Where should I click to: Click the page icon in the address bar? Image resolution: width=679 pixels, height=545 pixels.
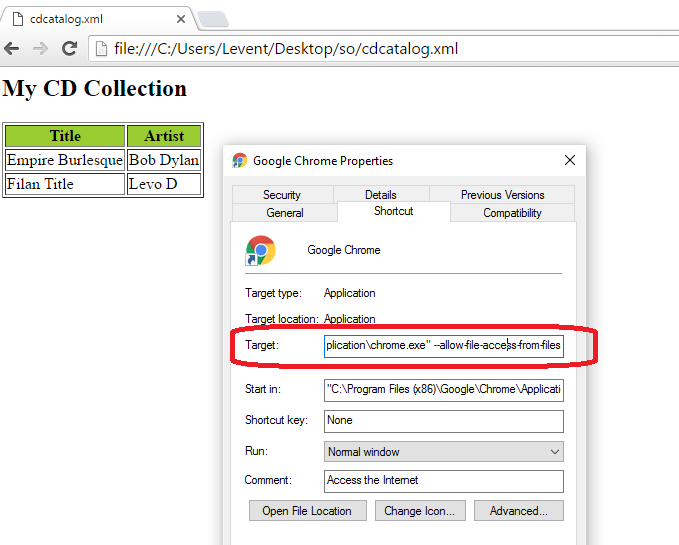point(100,49)
